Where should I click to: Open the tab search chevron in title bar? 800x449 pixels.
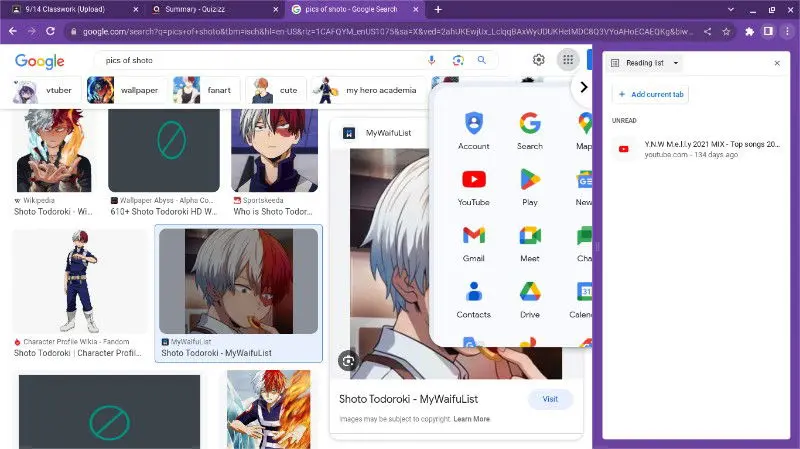pyautogui.click(x=731, y=9)
